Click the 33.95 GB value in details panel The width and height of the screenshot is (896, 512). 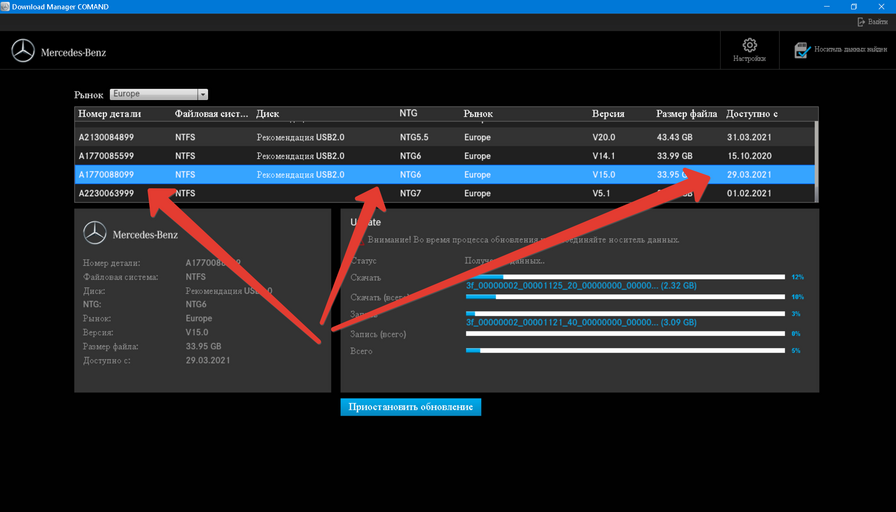coord(203,346)
